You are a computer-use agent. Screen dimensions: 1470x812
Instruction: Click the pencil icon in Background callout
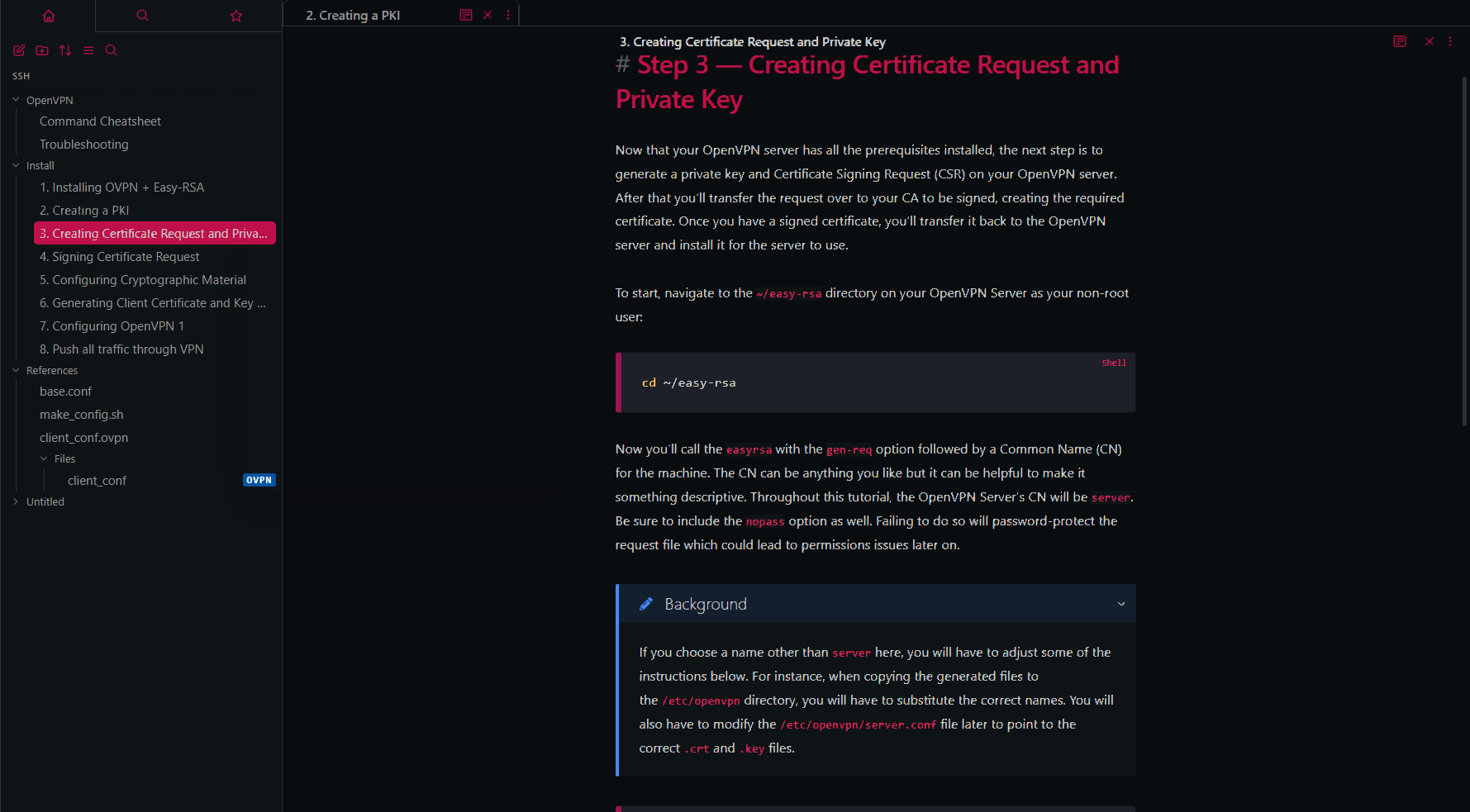[646, 605]
